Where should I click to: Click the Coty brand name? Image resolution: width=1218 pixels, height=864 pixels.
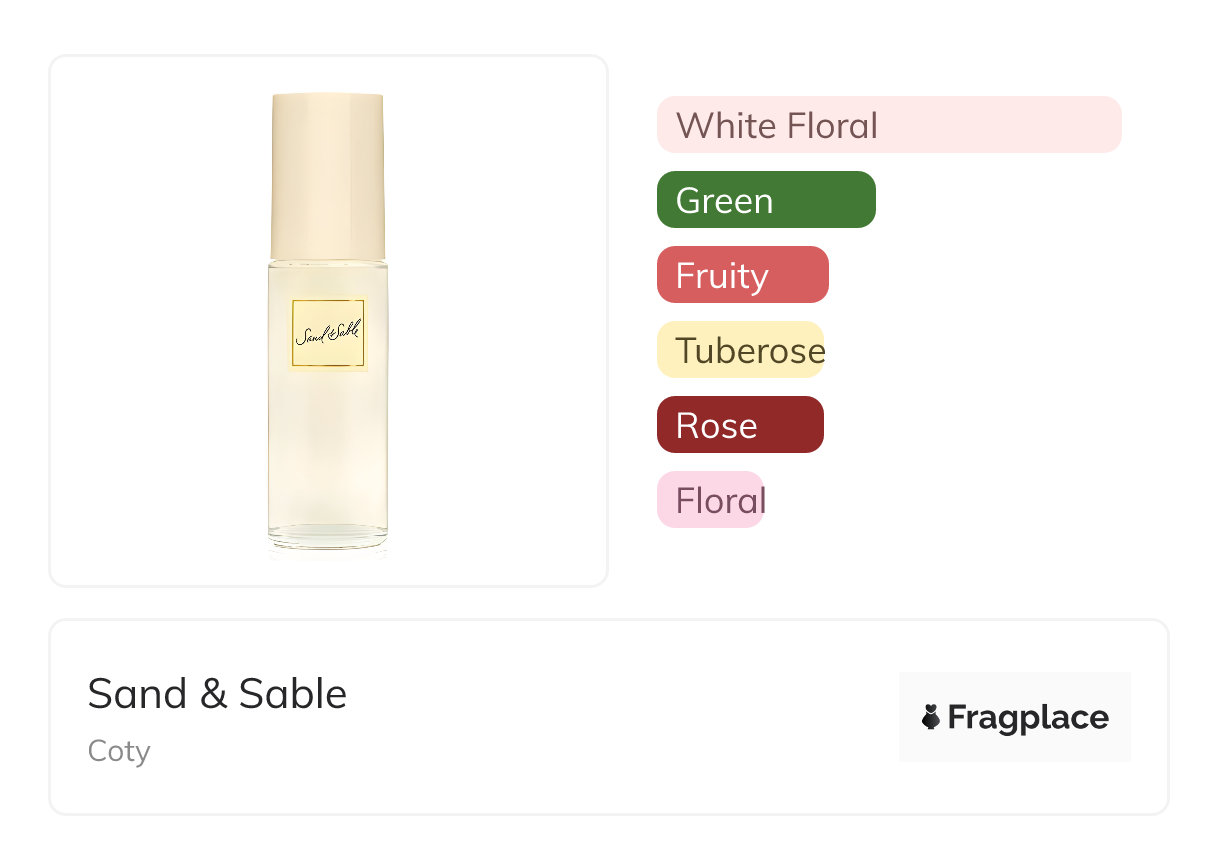(119, 751)
